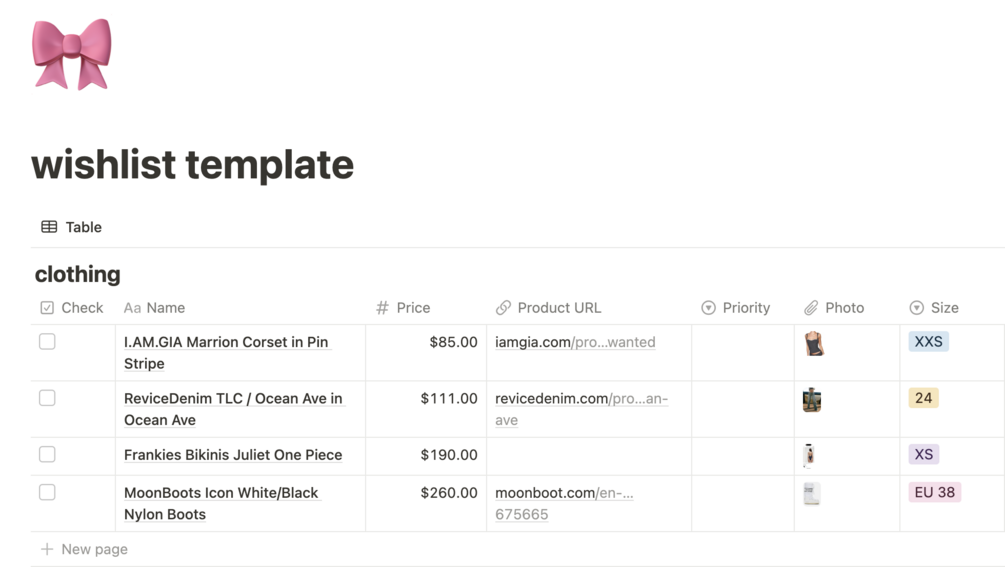Image resolution: width=1005 pixels, height=567 pixels.
Task: Click the link icon beside Product URL
Action: 503,308
